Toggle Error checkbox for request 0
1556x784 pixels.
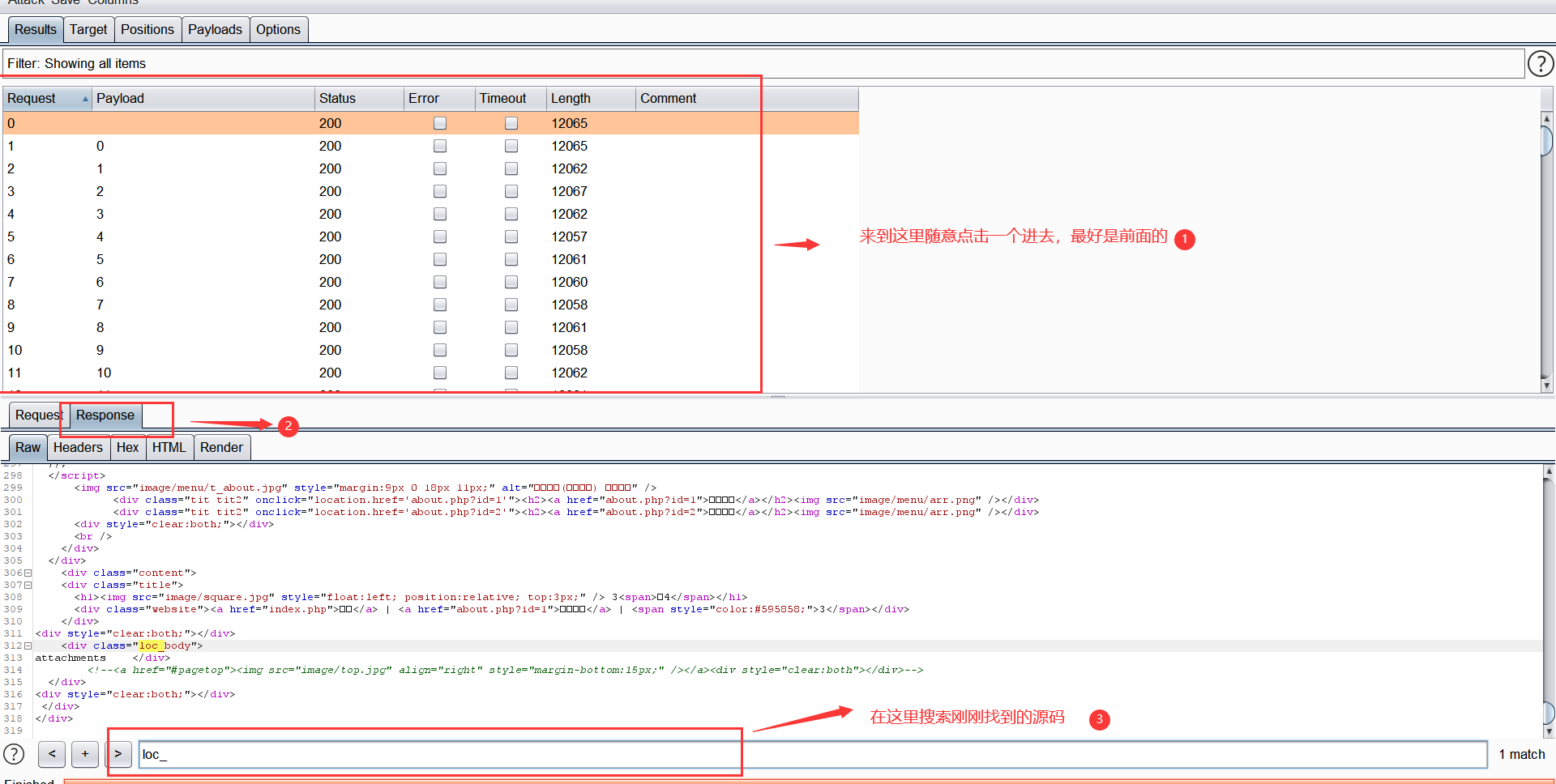[440, 123]
